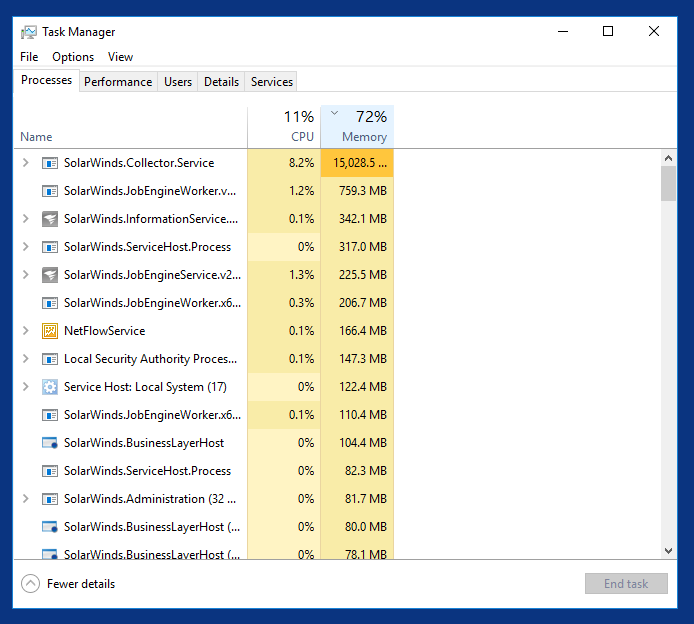694x624 pixels.
Task: Click the icon of SolarWinds.ServiceHost.Process 82.3 MB
Action: click(50, 471)
